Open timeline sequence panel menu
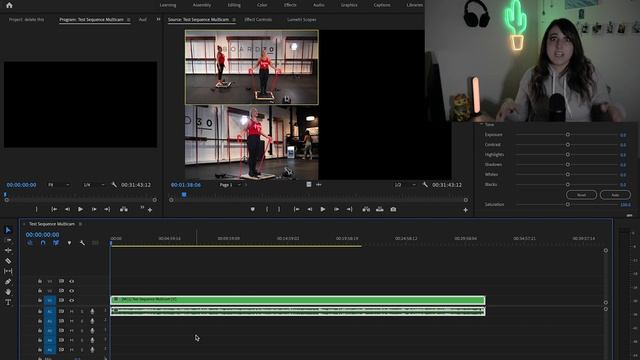 [x=80, y=224]
